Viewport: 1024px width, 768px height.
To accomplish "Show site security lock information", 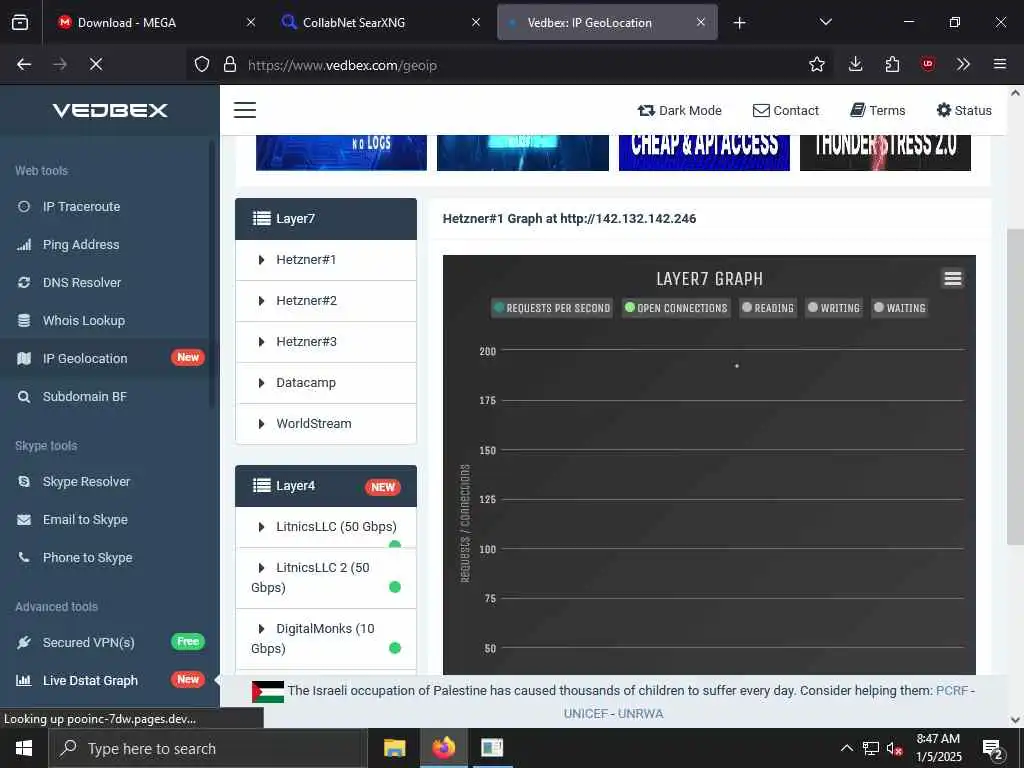I will point(229,64).
